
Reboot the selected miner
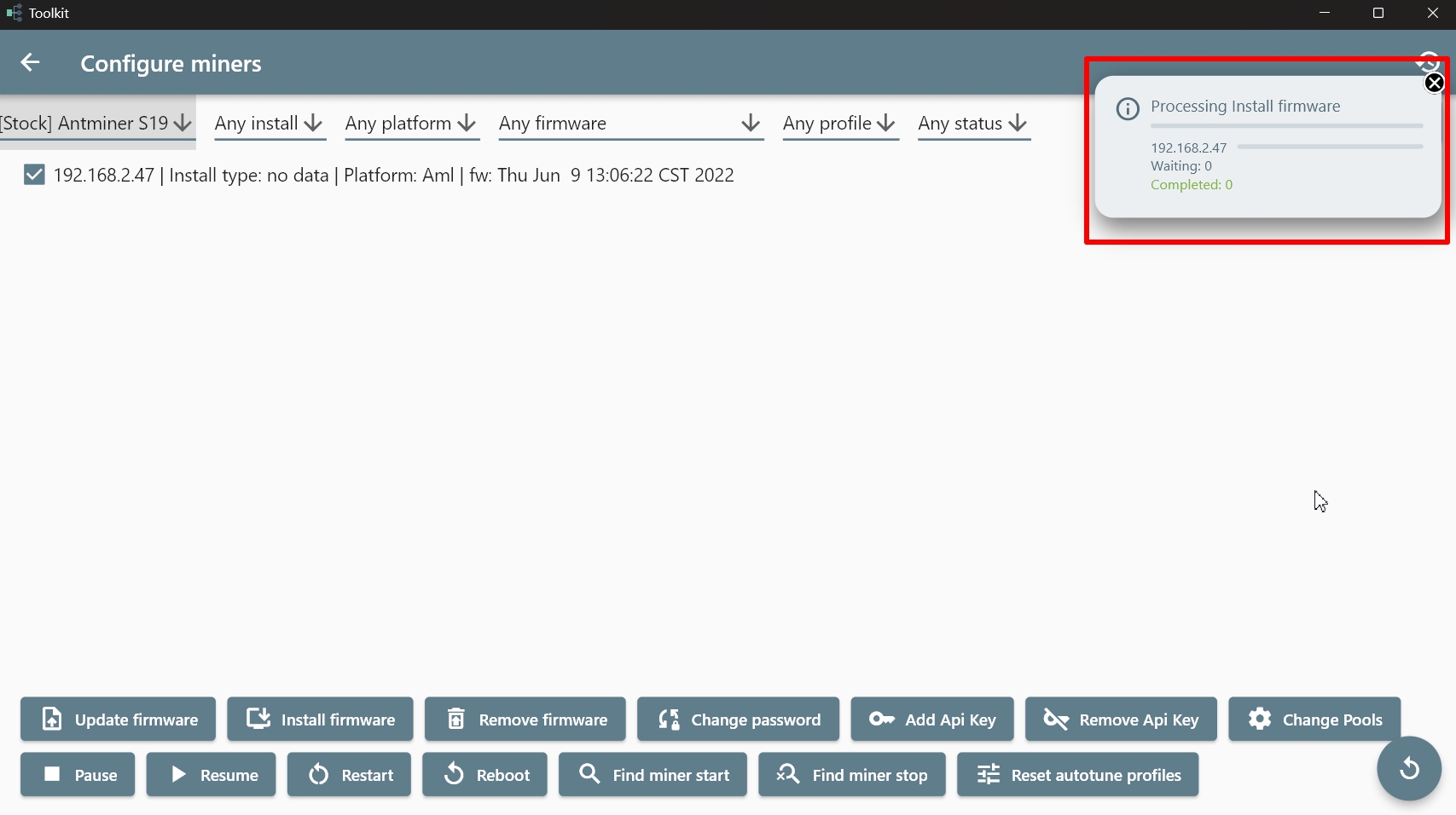point(484,774)
